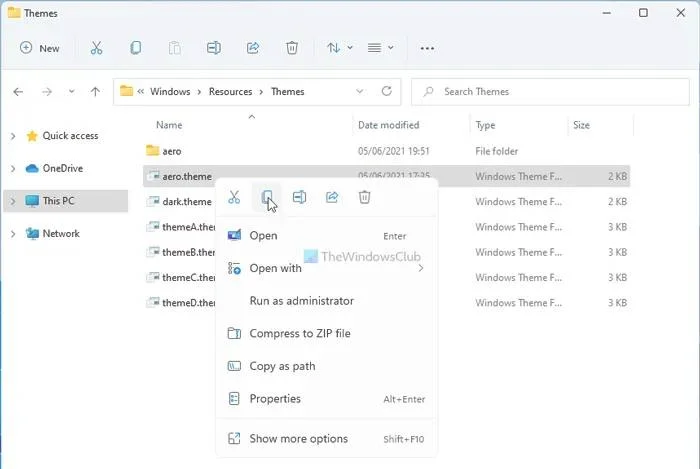Open the Layout and view options dropdown
The height and width of the screenshot is (469, 700).
(380, 48)
